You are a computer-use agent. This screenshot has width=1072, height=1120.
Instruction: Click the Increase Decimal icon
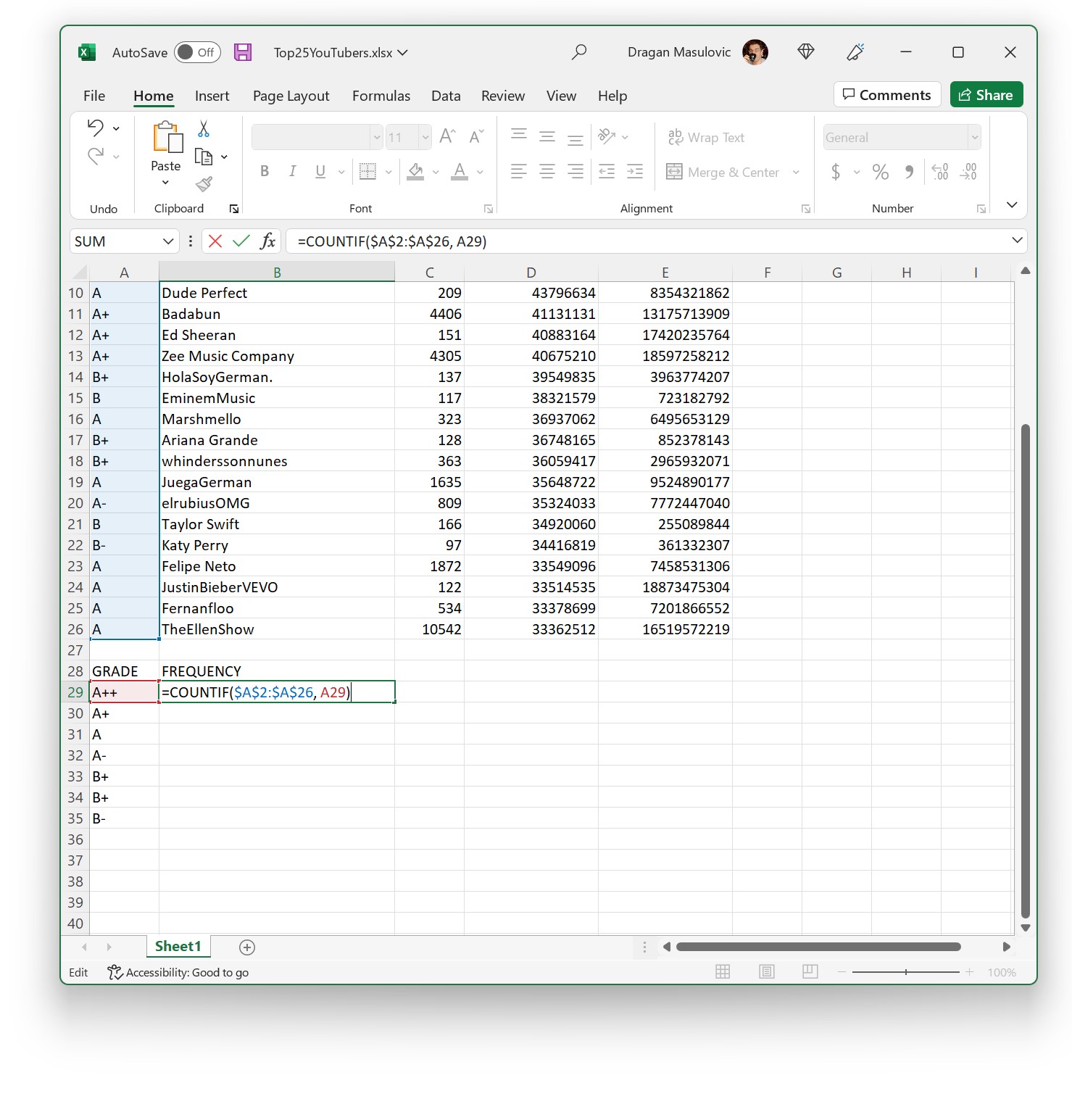(939, 172)
